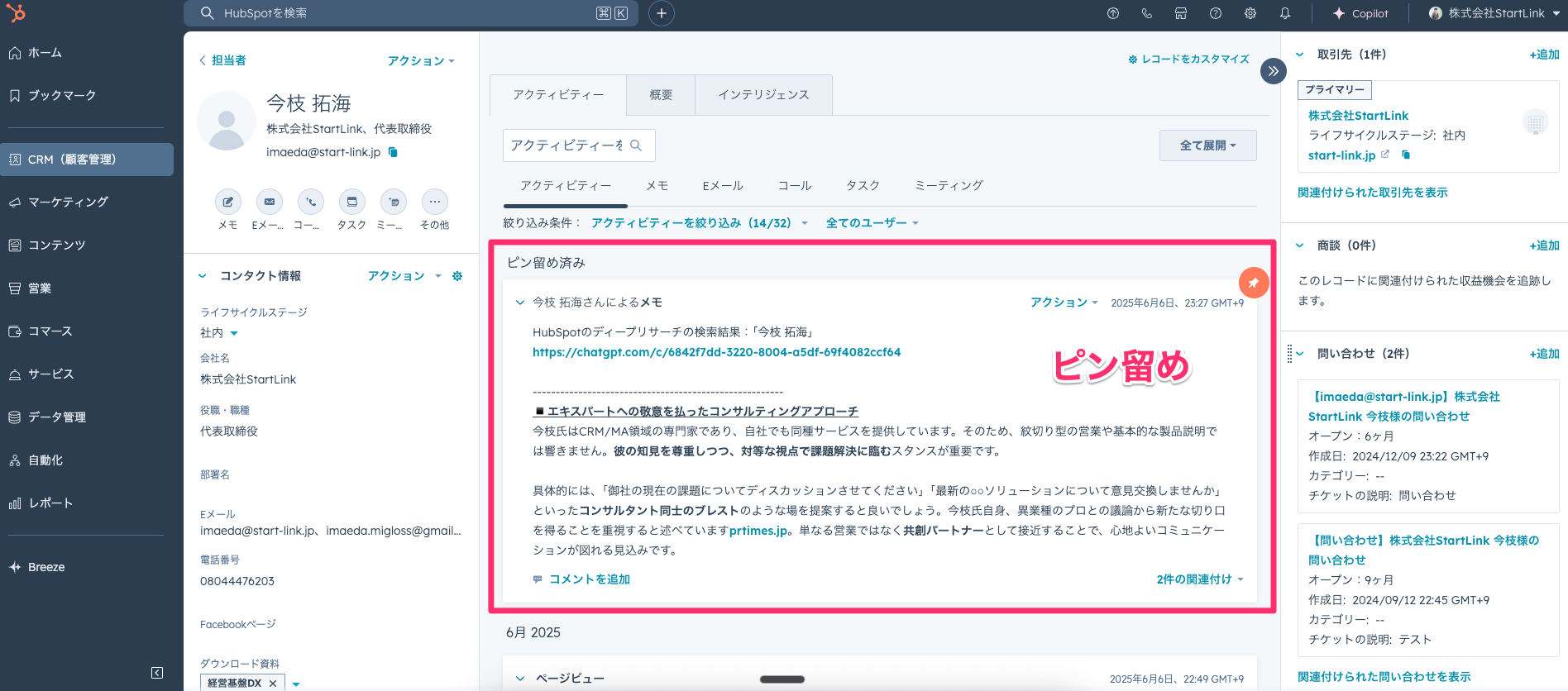Add a company via 取引先 +追加
The height and width of the screenshot is (691, 1568).
point(1544,55)
